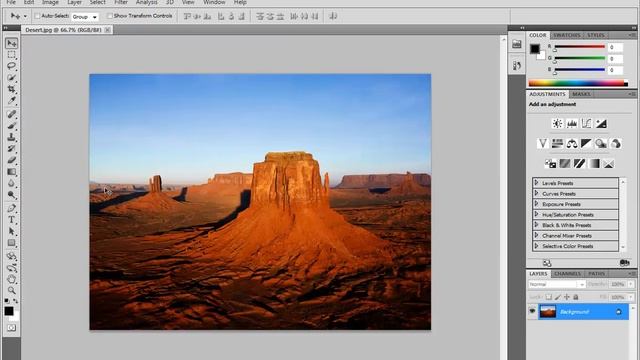The width and height of the screenshot is (640, 360).
Task: Select the Eyedropper tool
Action: [11, 100]
